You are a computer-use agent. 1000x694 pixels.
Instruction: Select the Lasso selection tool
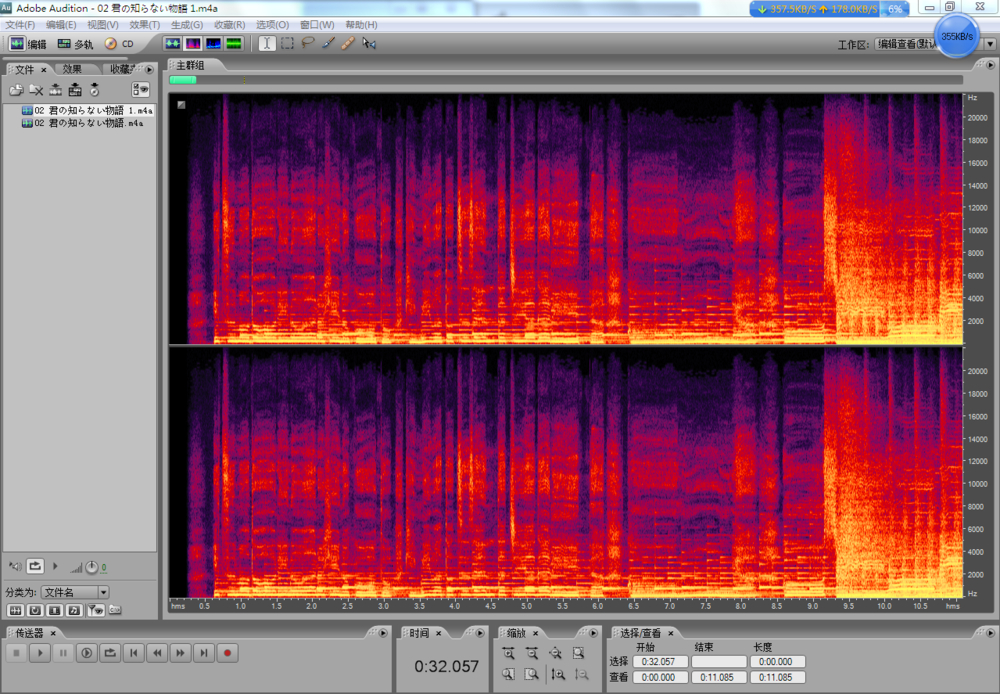click(308, 44)
